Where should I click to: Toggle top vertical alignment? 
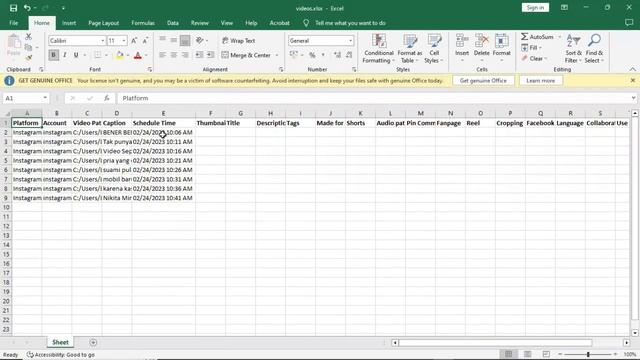coord(162,40)
